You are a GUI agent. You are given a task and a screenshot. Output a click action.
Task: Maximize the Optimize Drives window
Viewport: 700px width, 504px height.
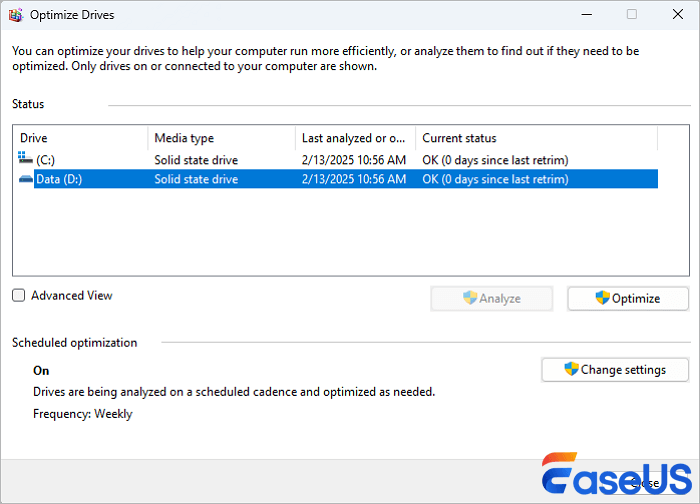pos(631,14)
